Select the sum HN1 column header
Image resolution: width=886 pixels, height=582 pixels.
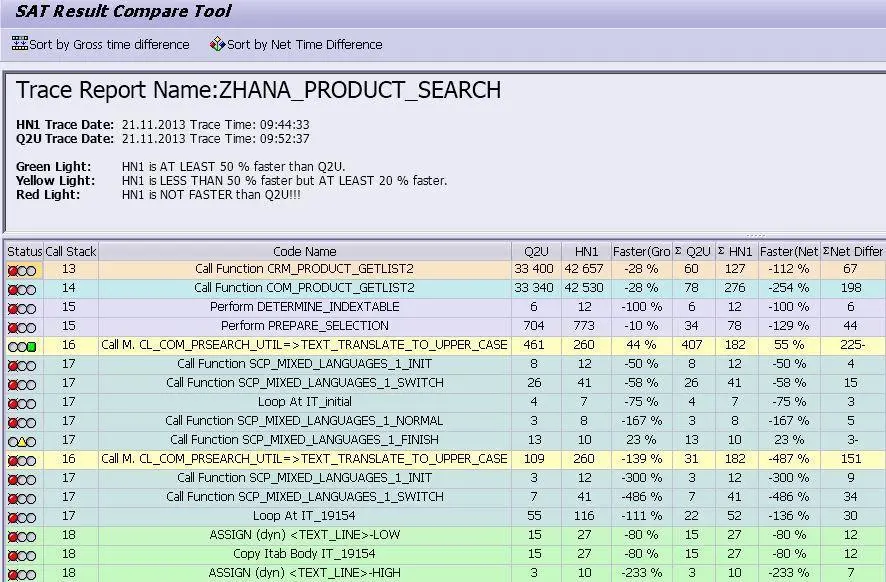[x=736, y=251]
